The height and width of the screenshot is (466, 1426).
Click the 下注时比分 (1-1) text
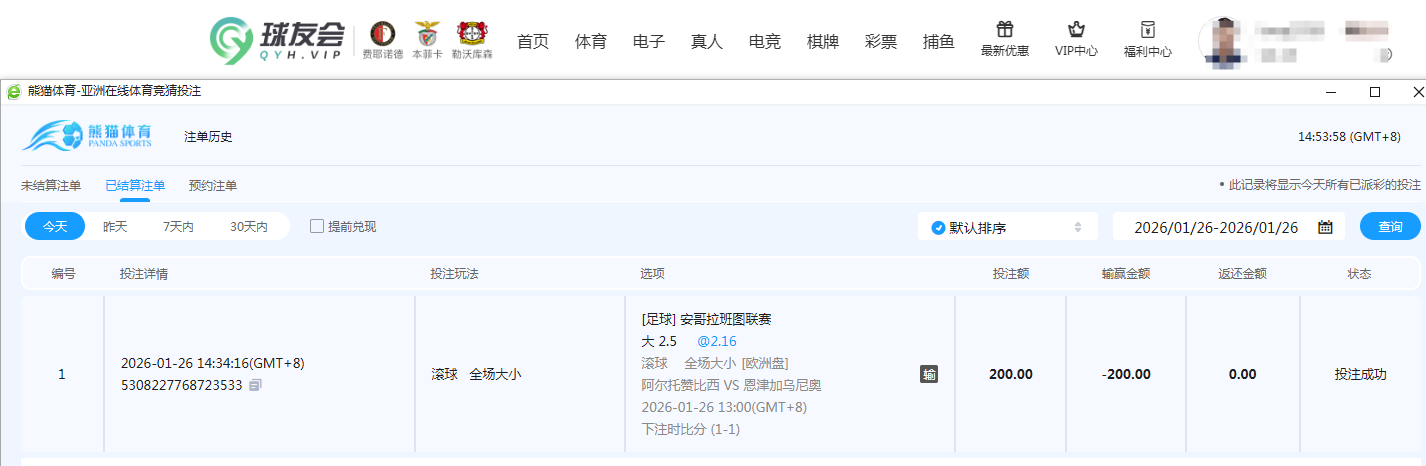point(691,429)
